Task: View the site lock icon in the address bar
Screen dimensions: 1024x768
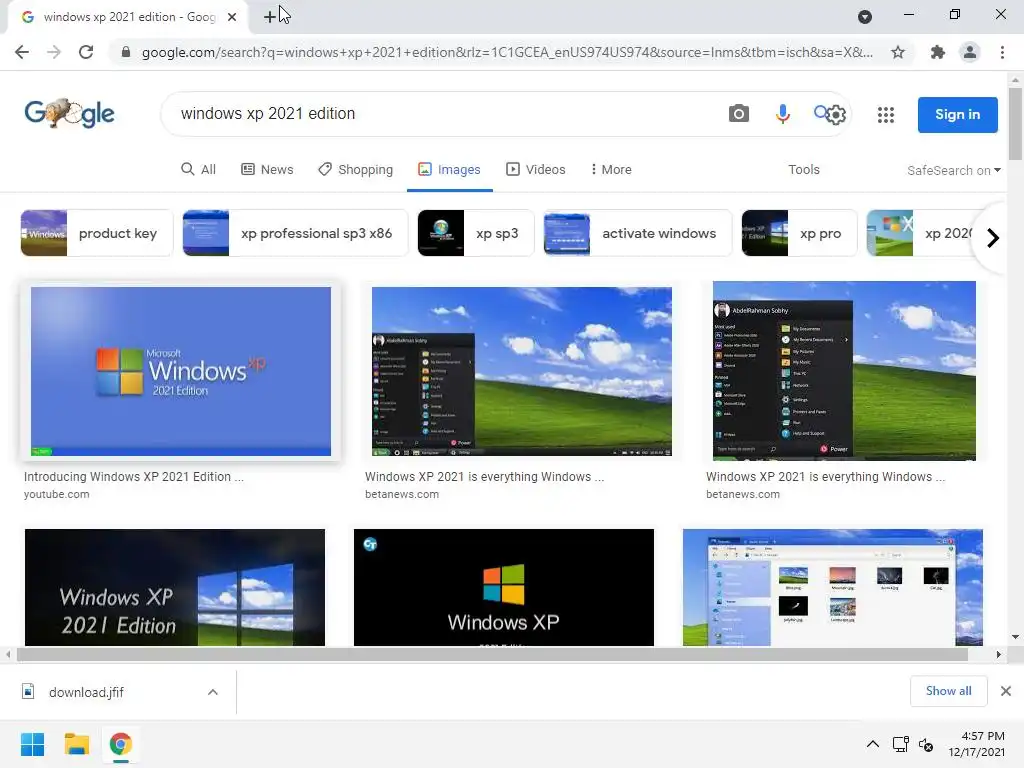Action: click(x=126, y=52)
